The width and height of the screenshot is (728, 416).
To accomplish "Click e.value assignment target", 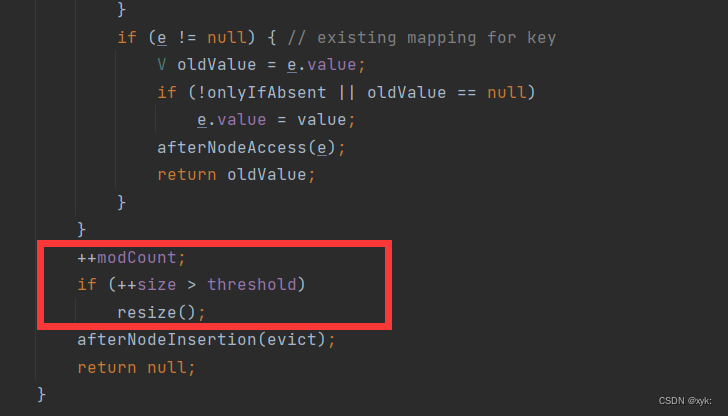I will coord(231,120).
